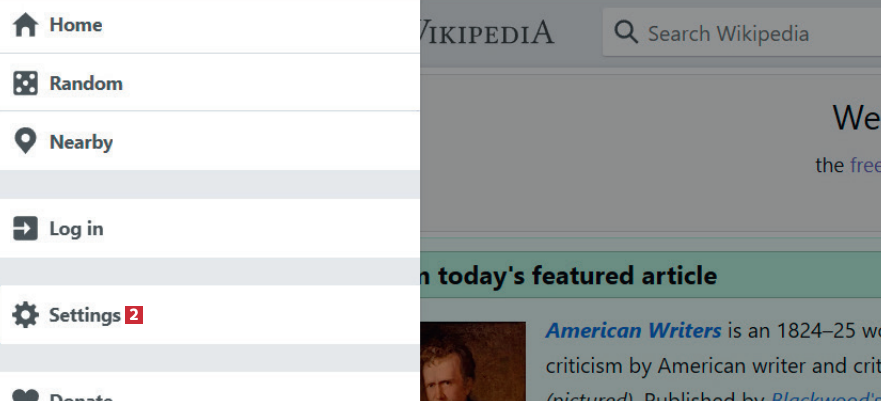881x401 pixels.
Task: Open the American Writers article link
Action: (x=634, y=330)
